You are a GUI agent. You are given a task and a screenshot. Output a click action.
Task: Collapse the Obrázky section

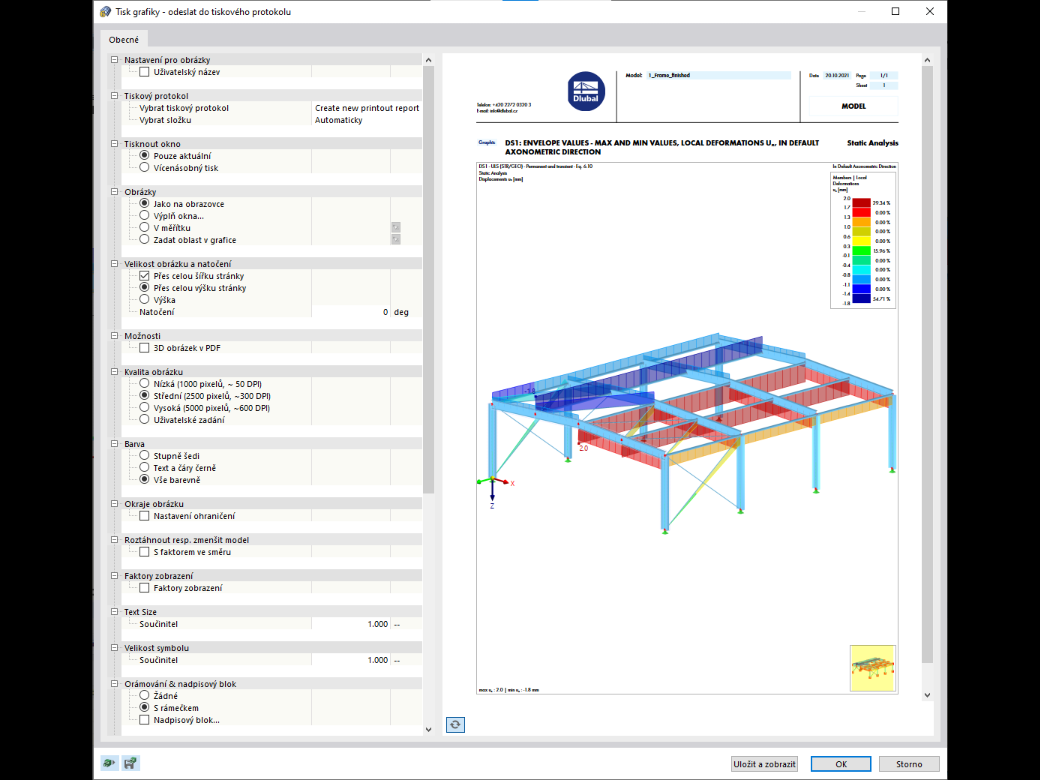[115, 192]
